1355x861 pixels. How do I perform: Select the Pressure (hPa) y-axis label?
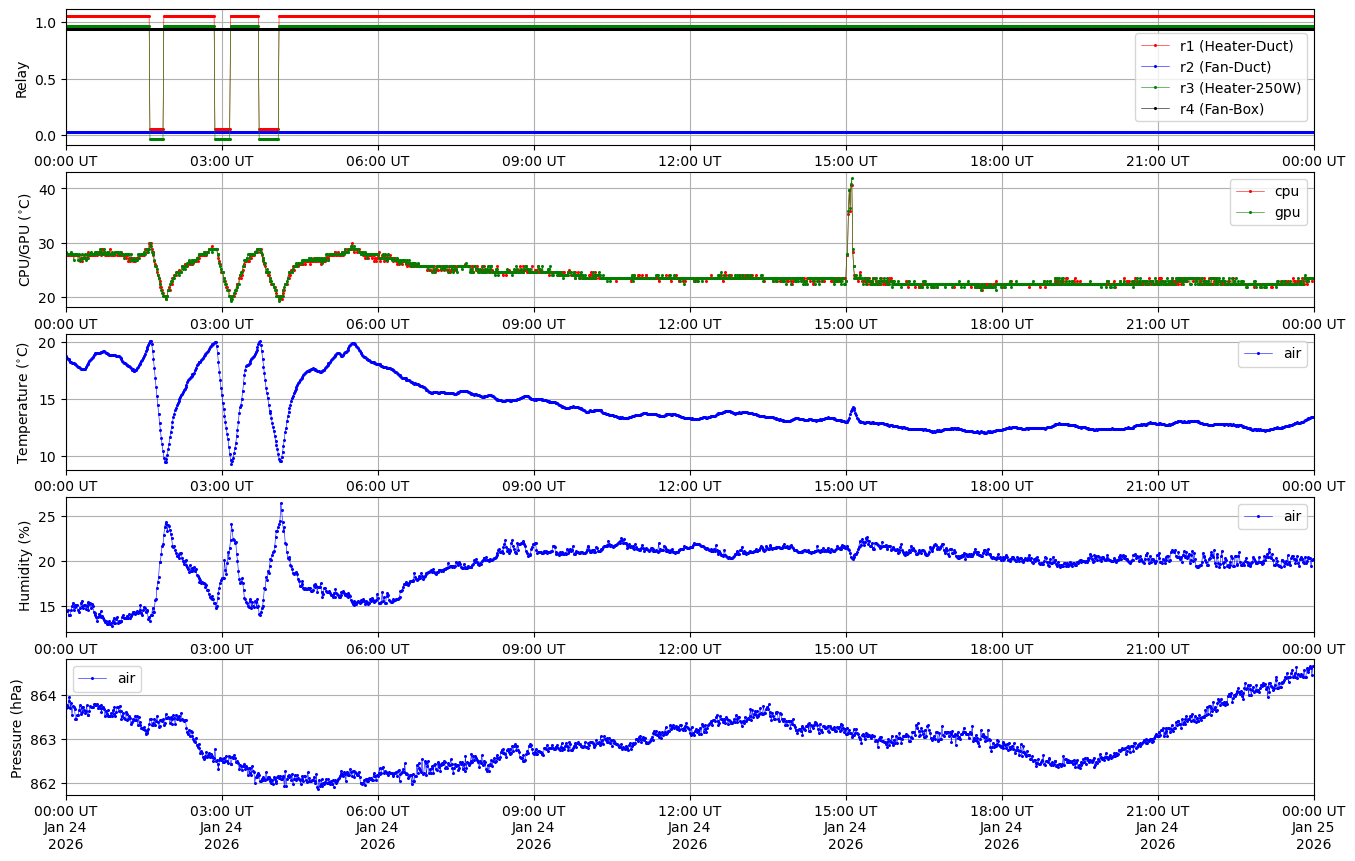point(17,727)
